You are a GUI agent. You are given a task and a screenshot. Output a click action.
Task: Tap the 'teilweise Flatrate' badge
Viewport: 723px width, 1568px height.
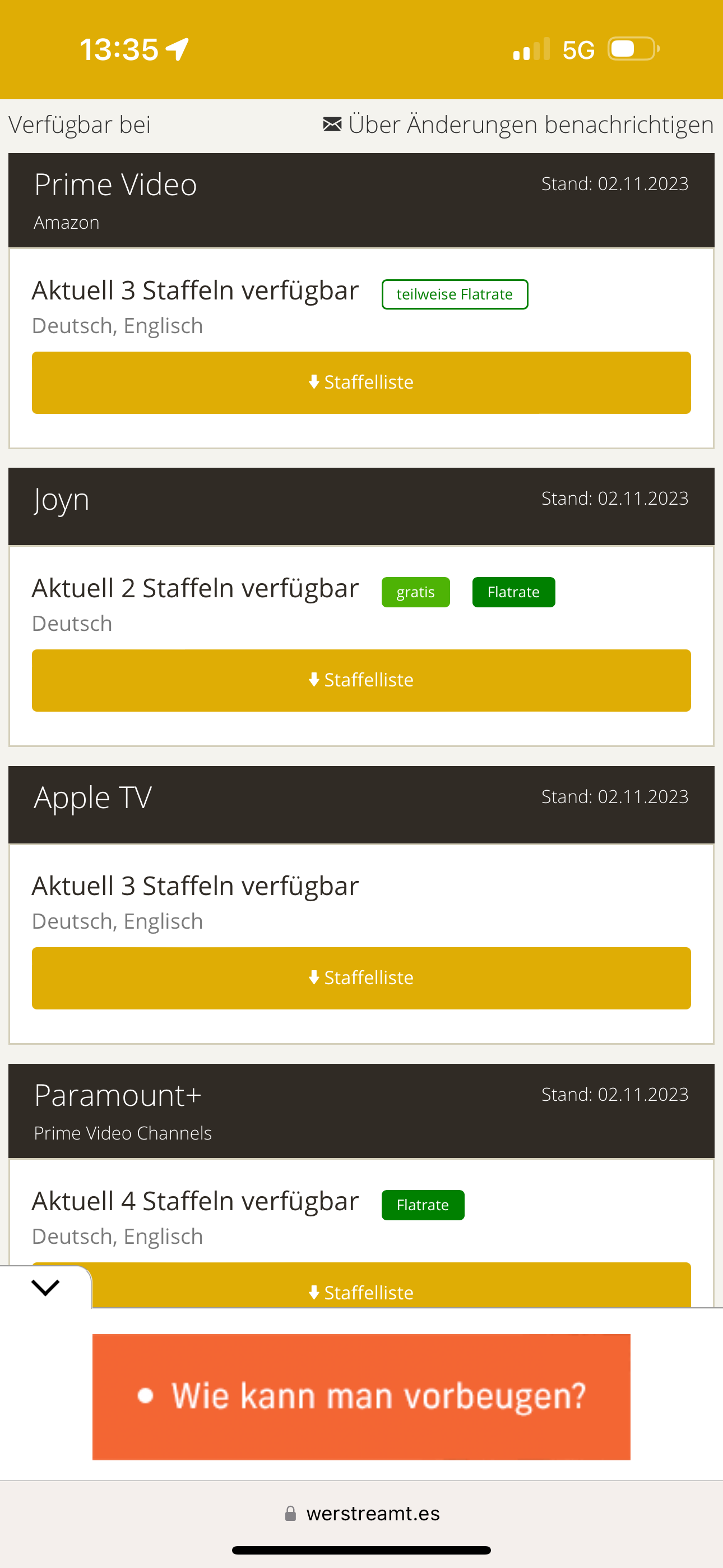point(455,294)
